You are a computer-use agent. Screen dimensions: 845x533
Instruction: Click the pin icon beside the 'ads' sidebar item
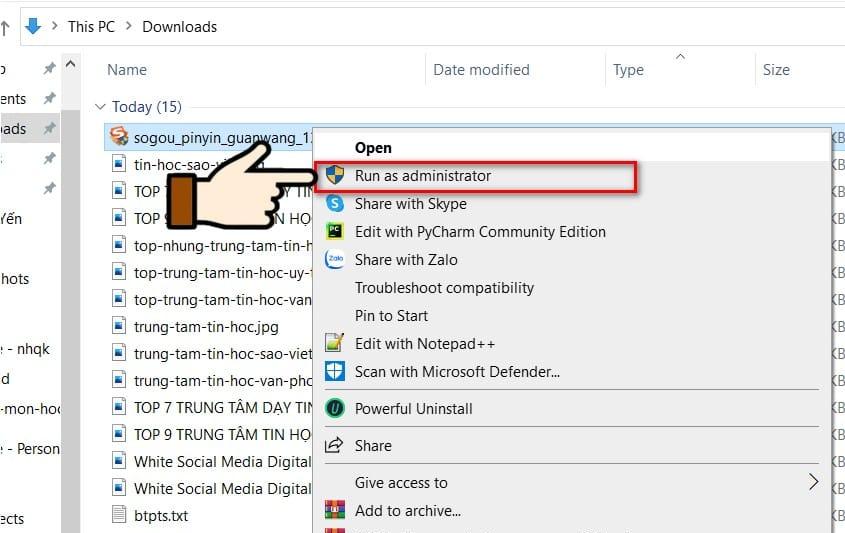click(x=50, y=128)
